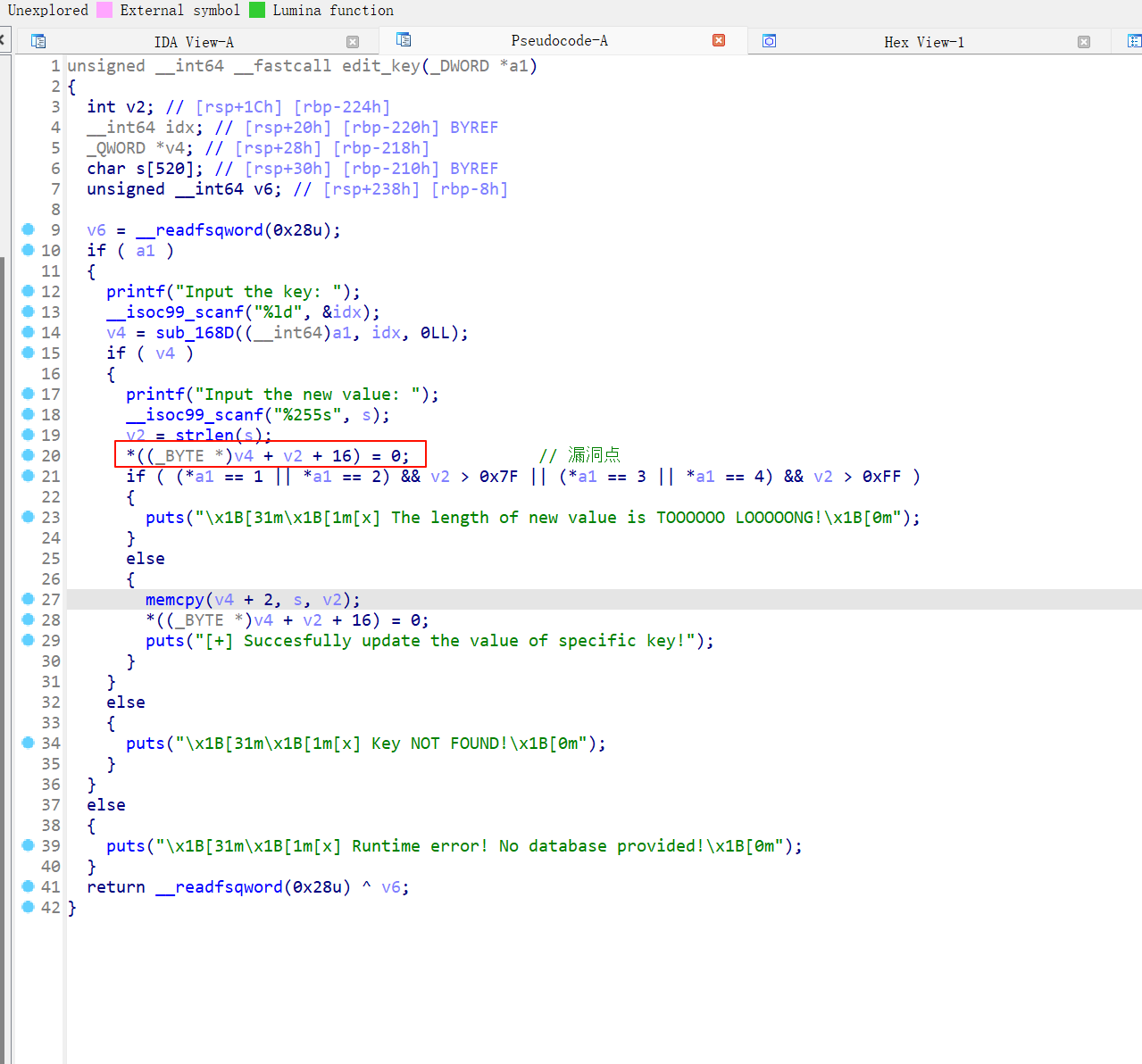The width and height of the screenshot is (1142, 1064).
Task: Toggle breakpoint dot on line 13
Action: tap(28, 312)
